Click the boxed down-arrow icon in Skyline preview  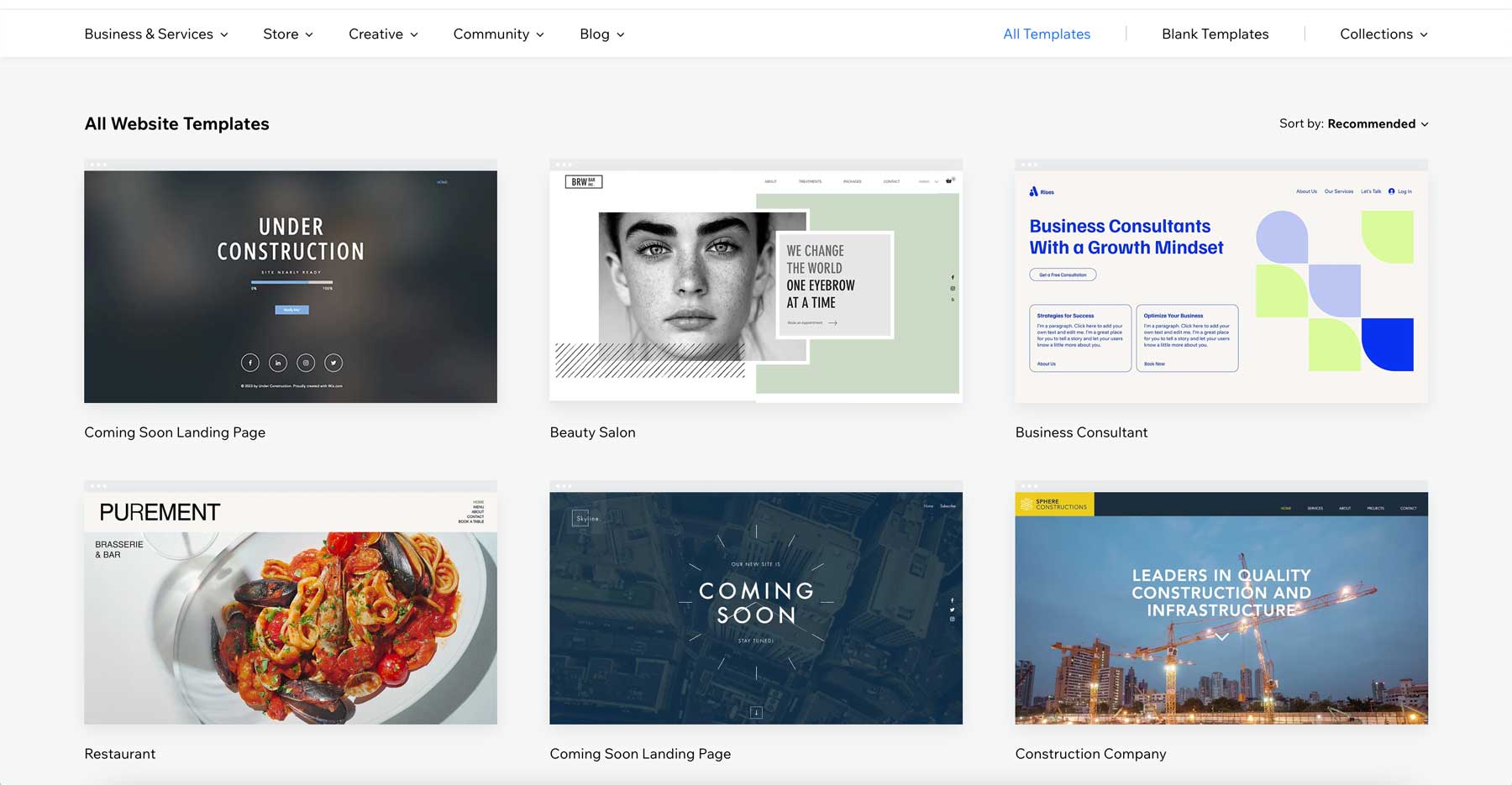pyautogui.click(x=756, y=712)
